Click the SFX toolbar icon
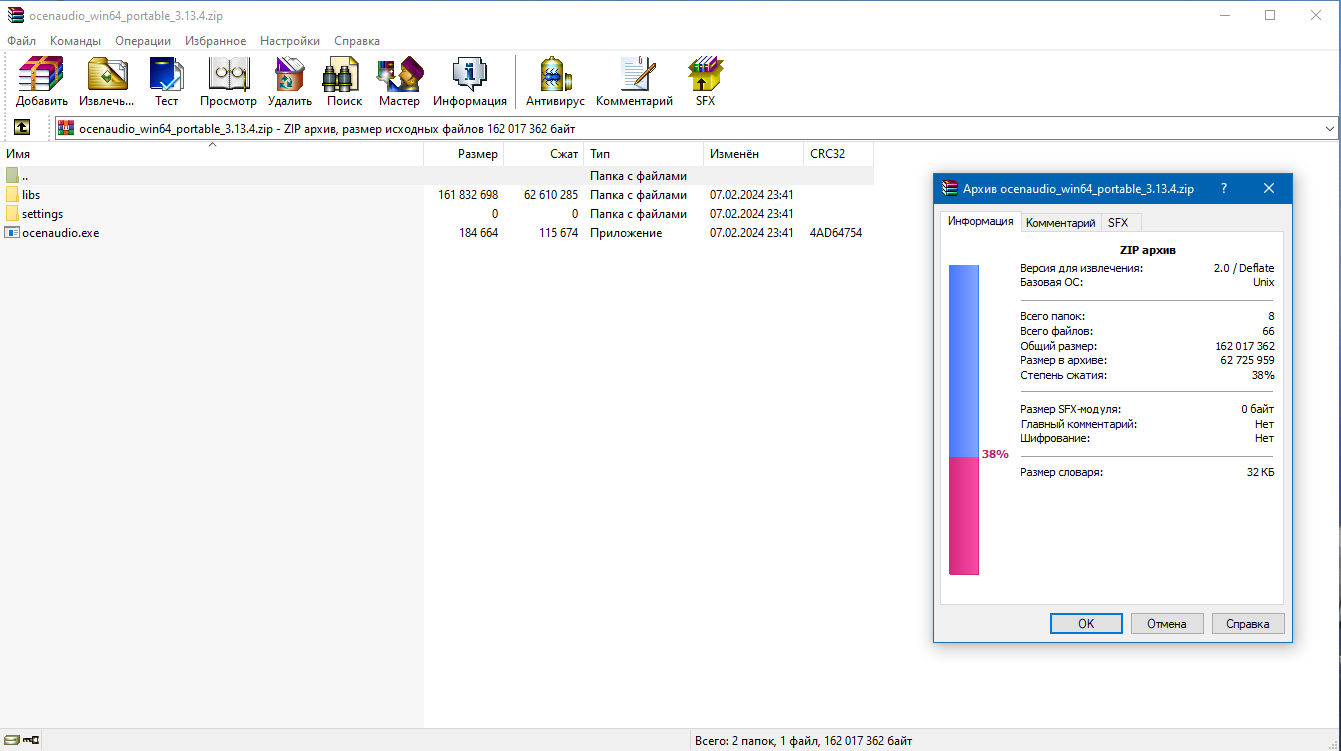 [705, 82]
